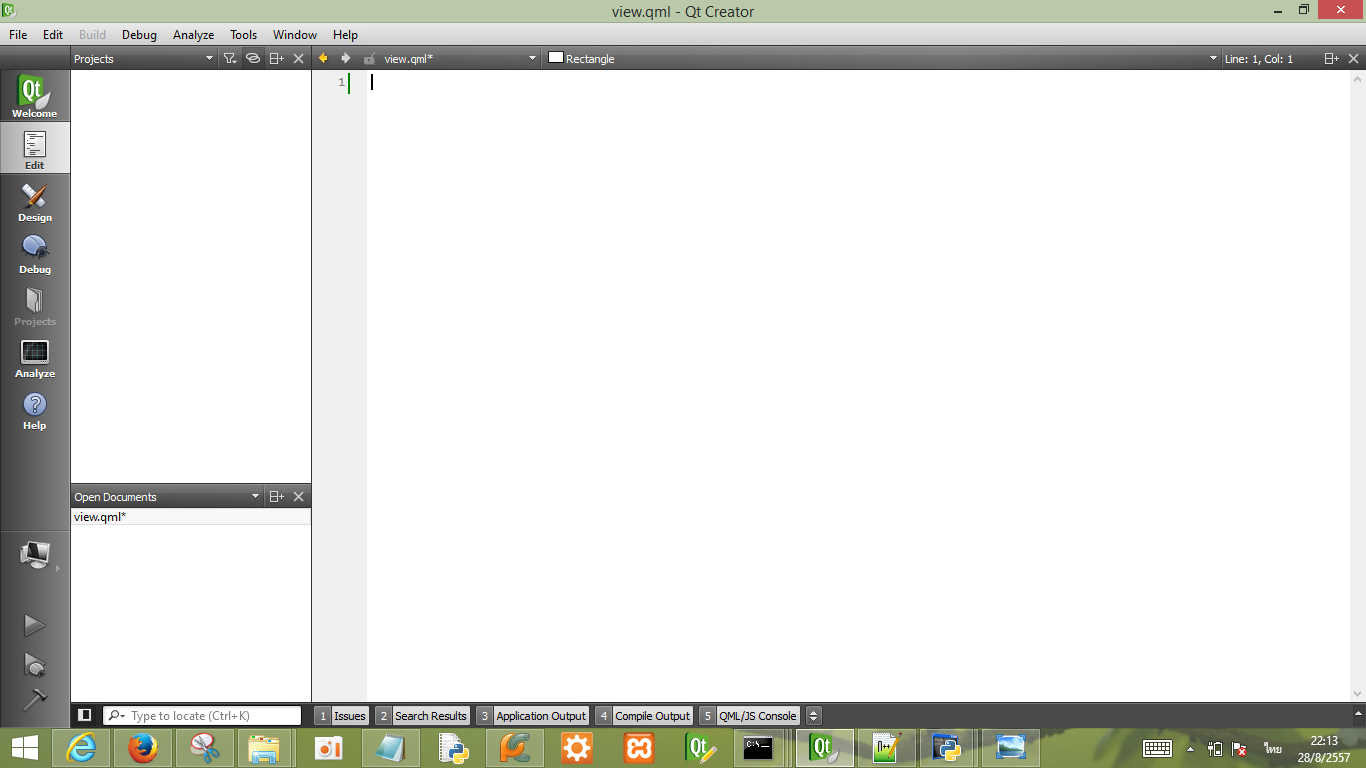Click the filter icon in the Projects panel
This screenshot has width=1366, height=768.
tap(229, 58)
